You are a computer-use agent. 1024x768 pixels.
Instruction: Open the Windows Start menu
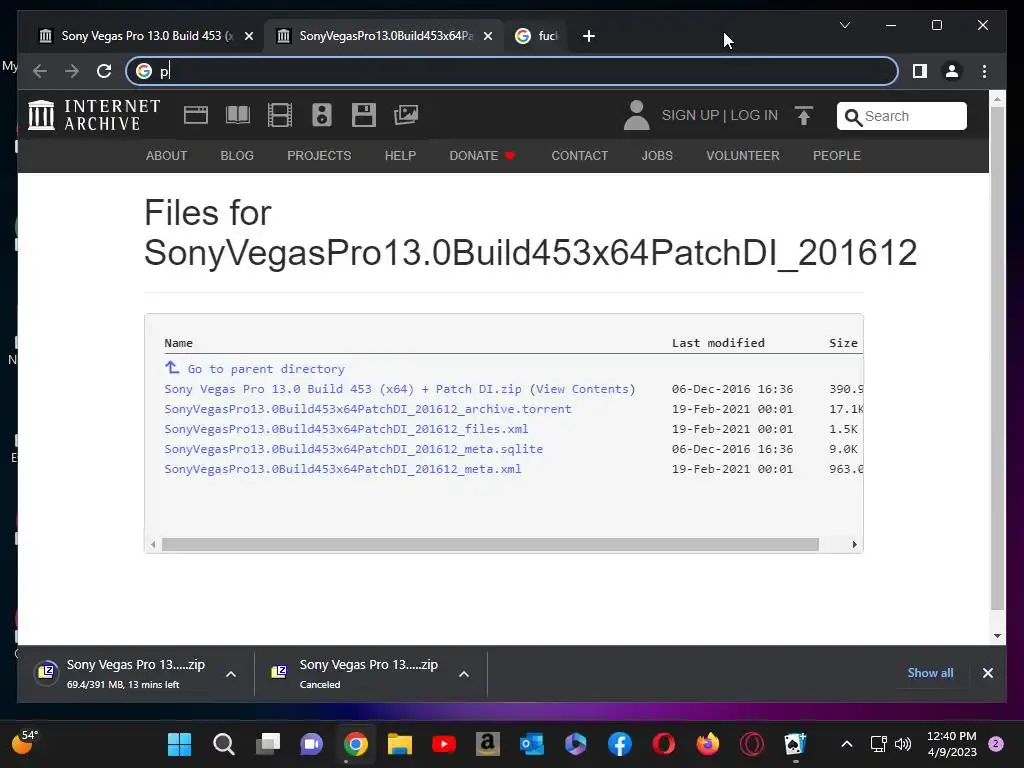(x=179, y=744)
